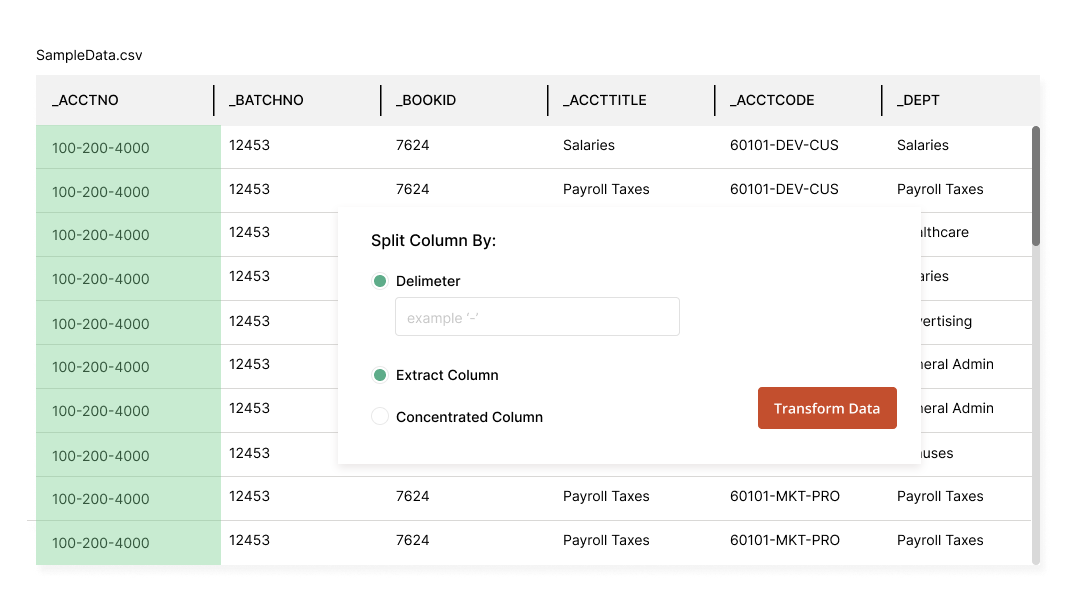Click the Salaries cell under _ACCTTITLE

tap(588, 145)
